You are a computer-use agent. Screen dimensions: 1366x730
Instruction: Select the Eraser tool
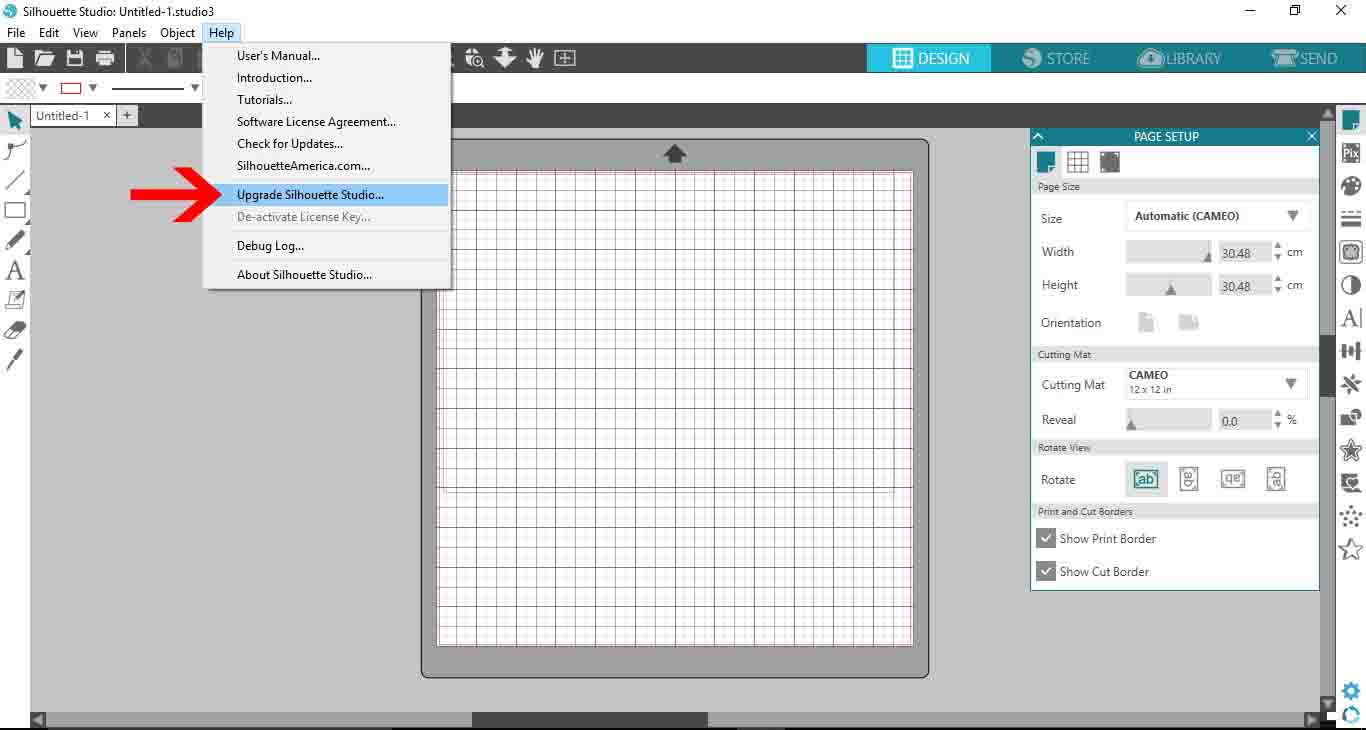point(15,330)
